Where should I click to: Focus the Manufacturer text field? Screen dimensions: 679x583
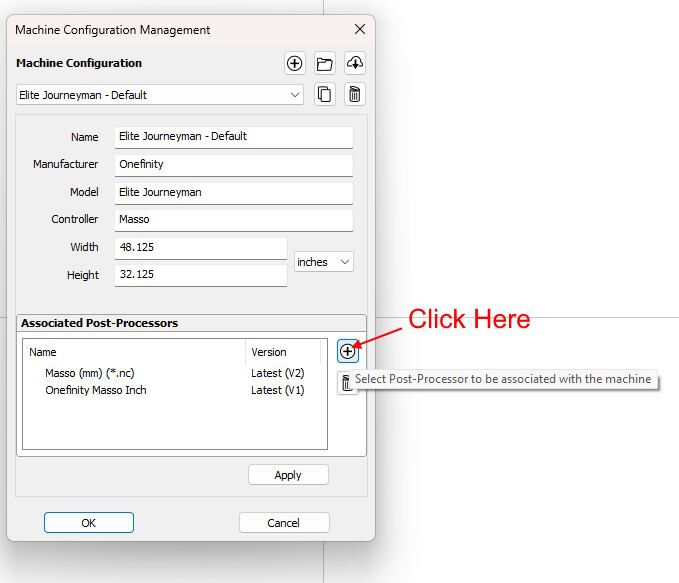click(233, 165)
